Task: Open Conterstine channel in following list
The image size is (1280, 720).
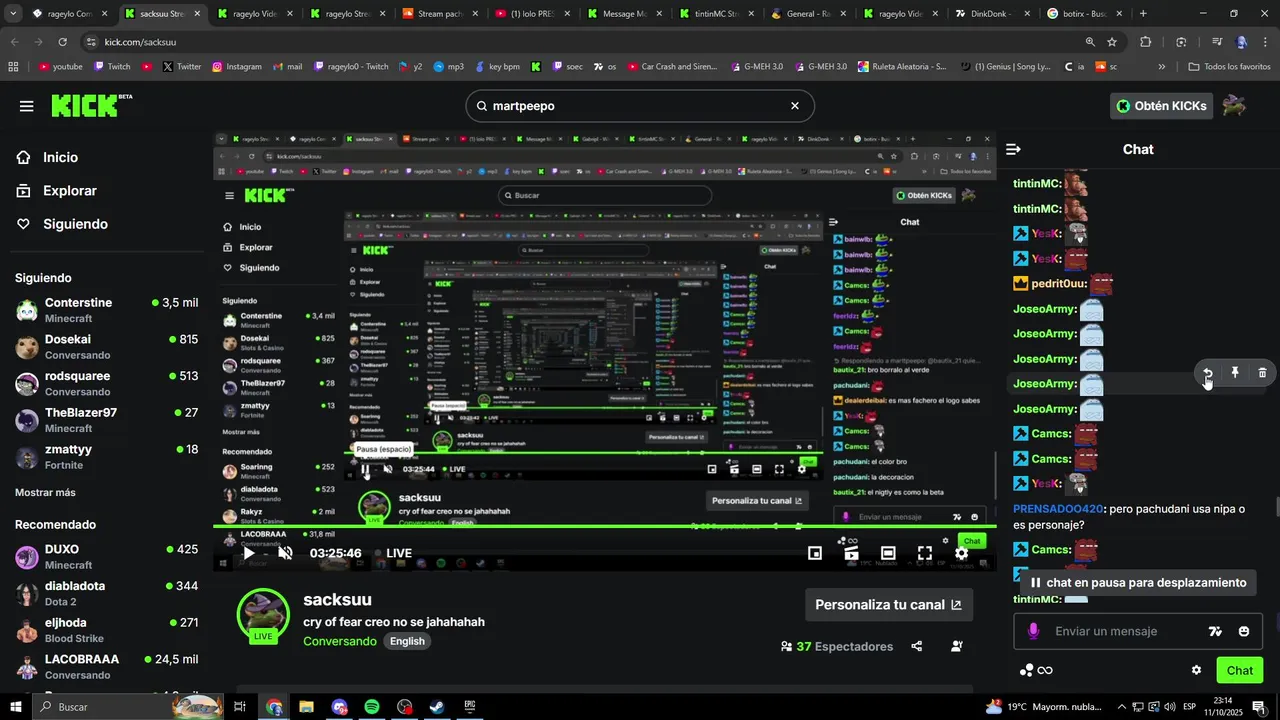Action: coord(106,310)
